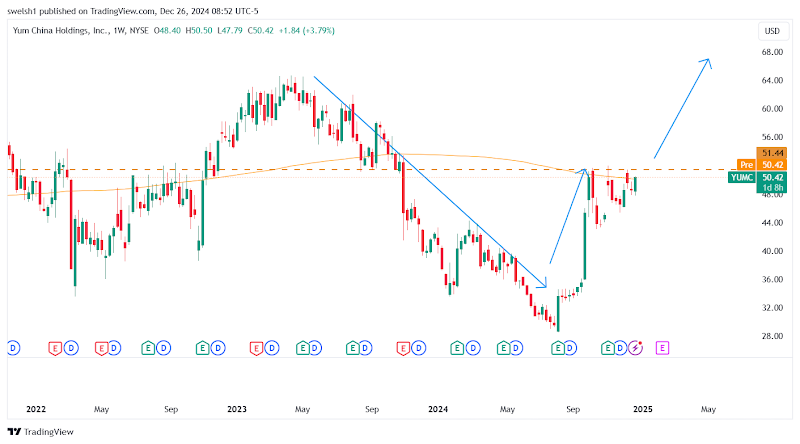Viewport: 800px width, 444px height.
Task: Click the 68.00 price axis label
Action: [x=772, y=52]
